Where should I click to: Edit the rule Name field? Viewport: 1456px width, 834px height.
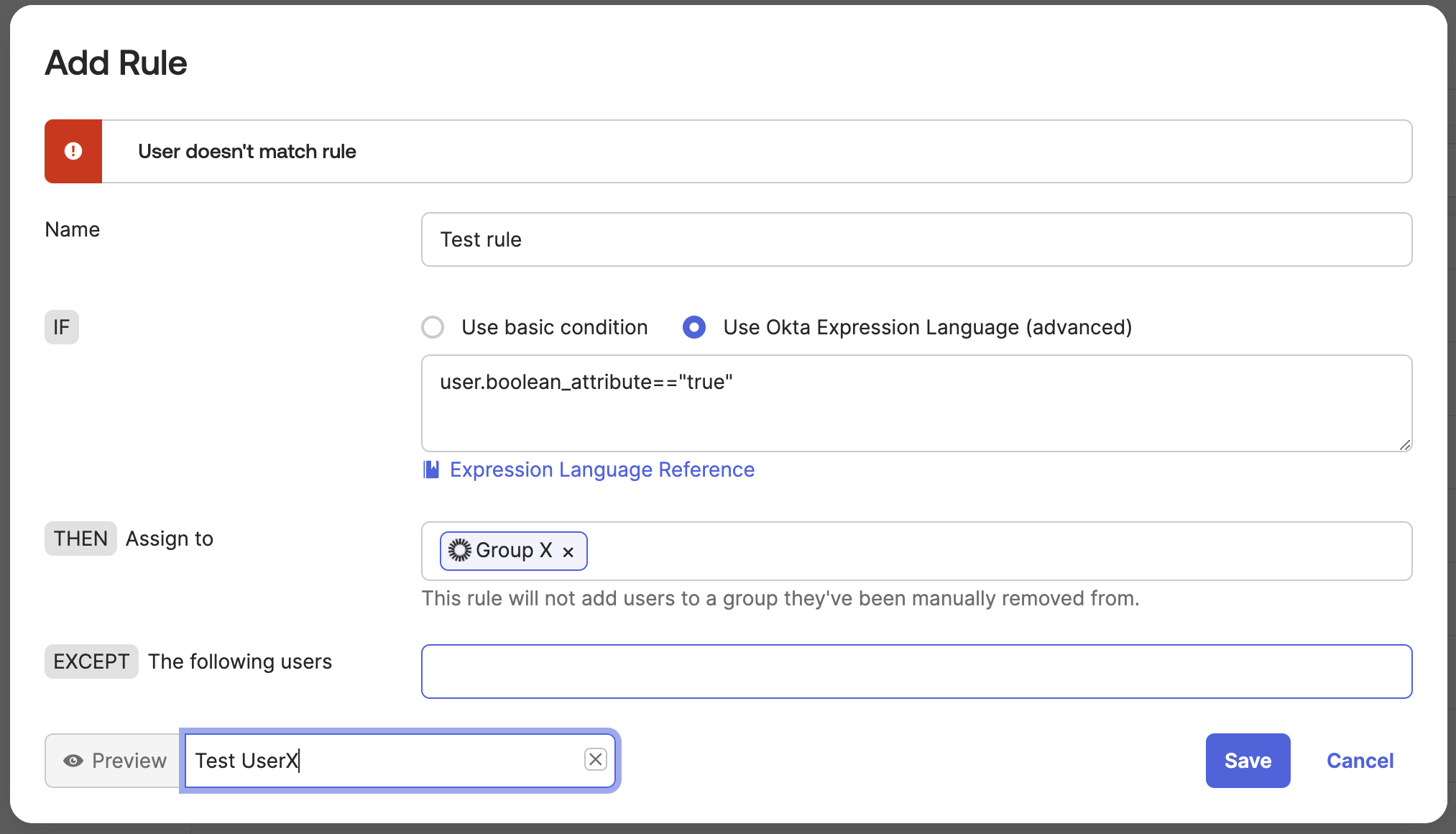coord(916,239)
